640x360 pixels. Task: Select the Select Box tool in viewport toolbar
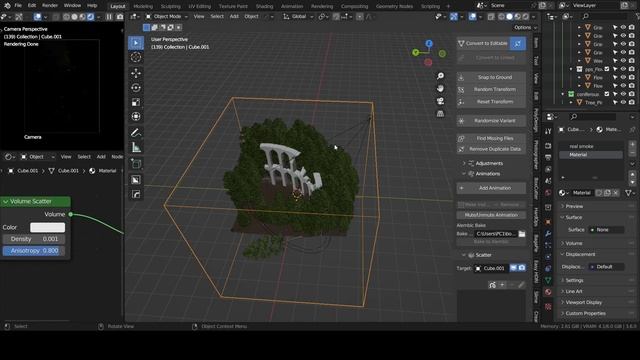pos(136,43)
